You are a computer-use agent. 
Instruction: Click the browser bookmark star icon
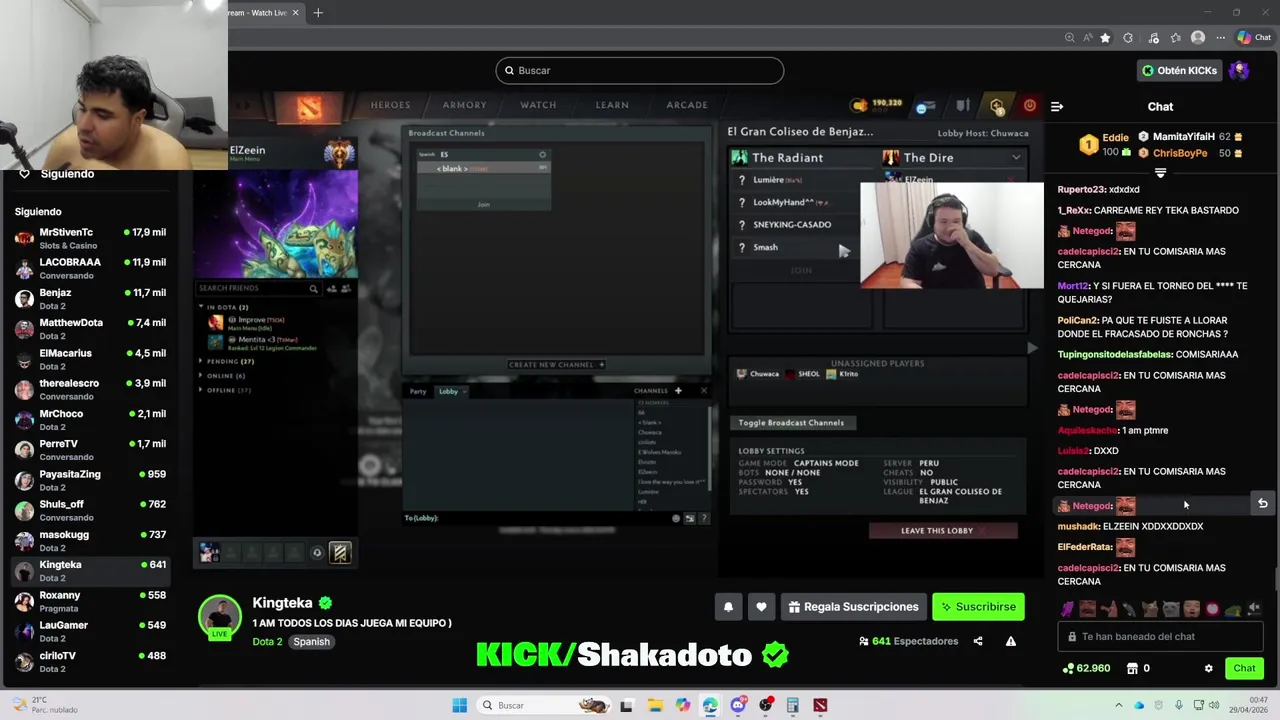[1105, 38]
